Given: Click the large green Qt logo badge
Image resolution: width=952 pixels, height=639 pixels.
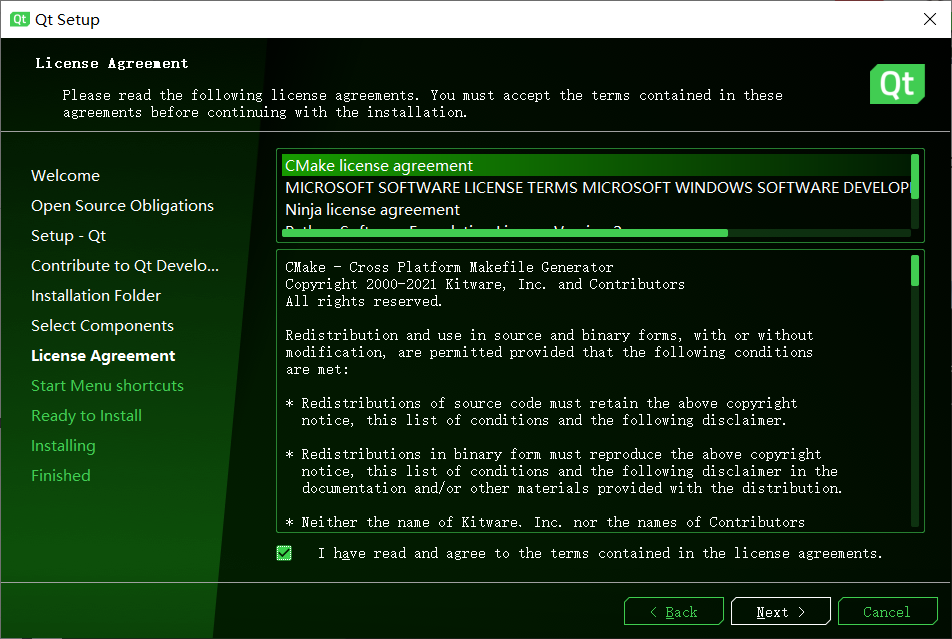Looking at the screenshot, I should [x=897, y=84].
